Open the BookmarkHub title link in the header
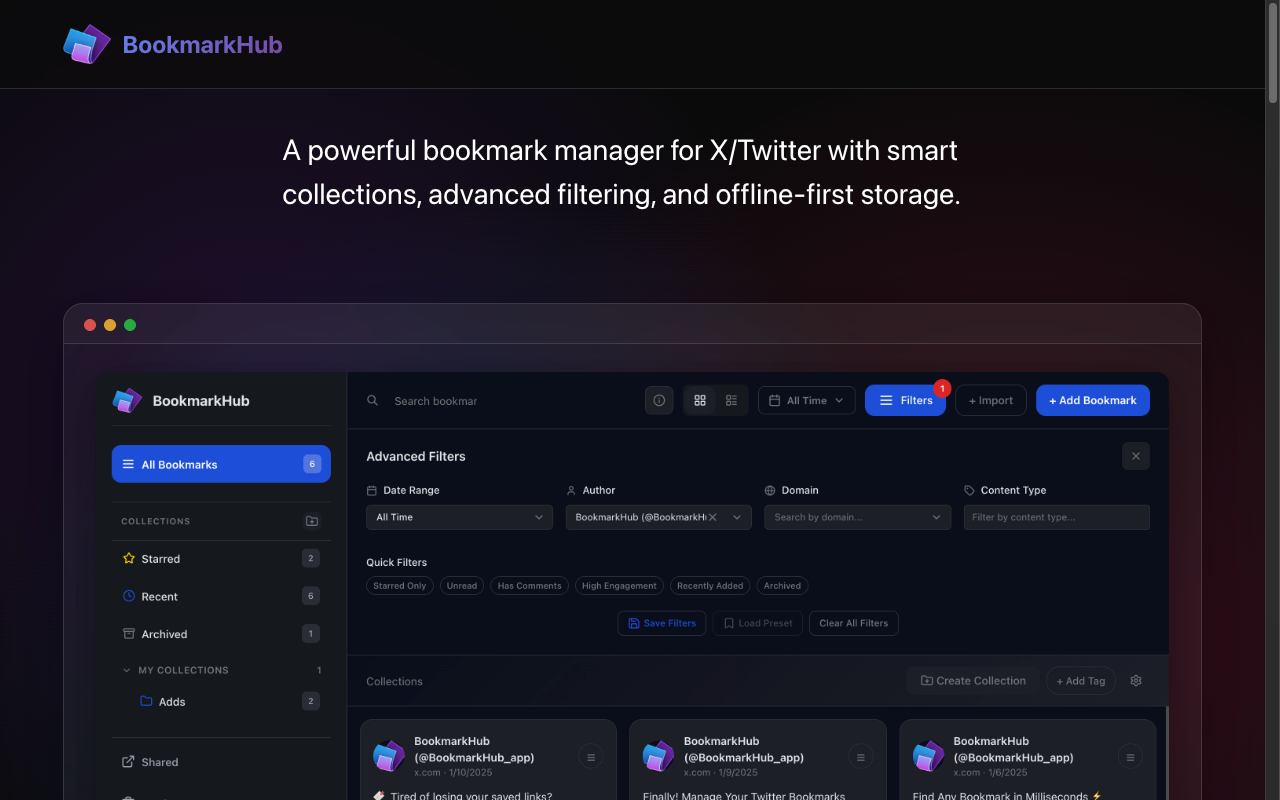1280x800 pixels. 202,44
